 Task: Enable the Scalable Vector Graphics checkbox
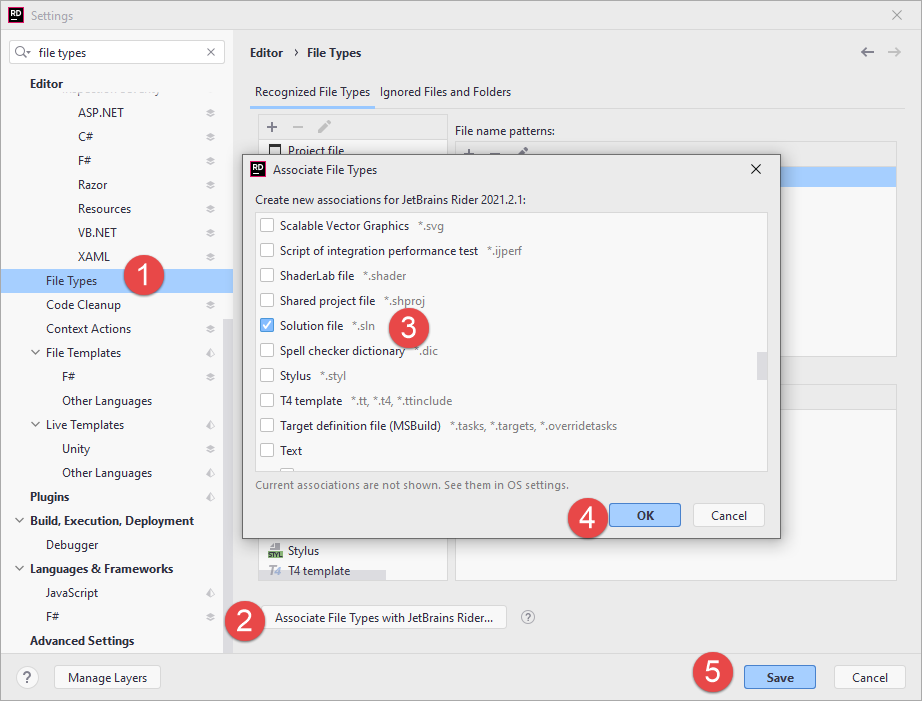click(x=265, y=225)
